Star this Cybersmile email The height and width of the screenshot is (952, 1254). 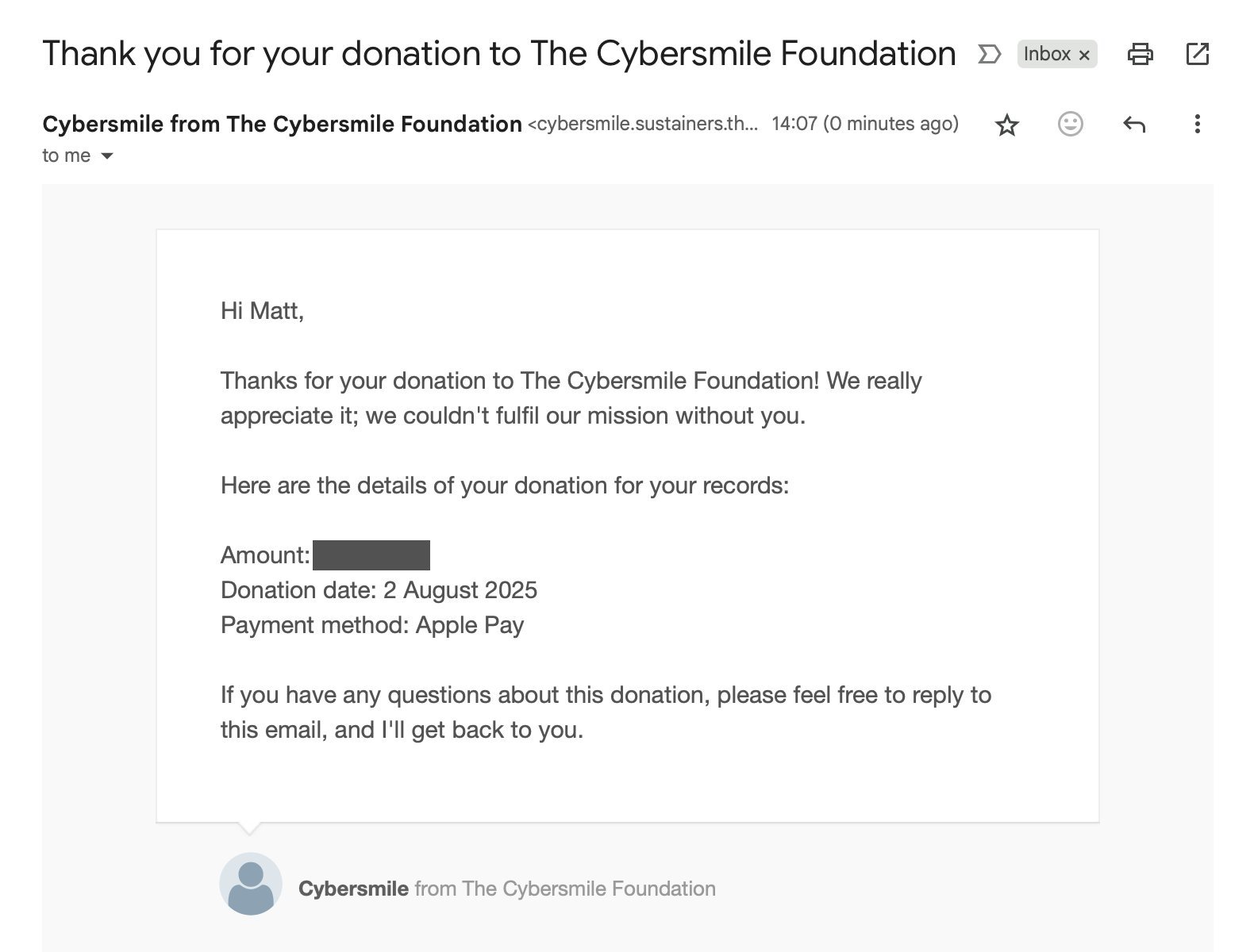point(1006,125)
